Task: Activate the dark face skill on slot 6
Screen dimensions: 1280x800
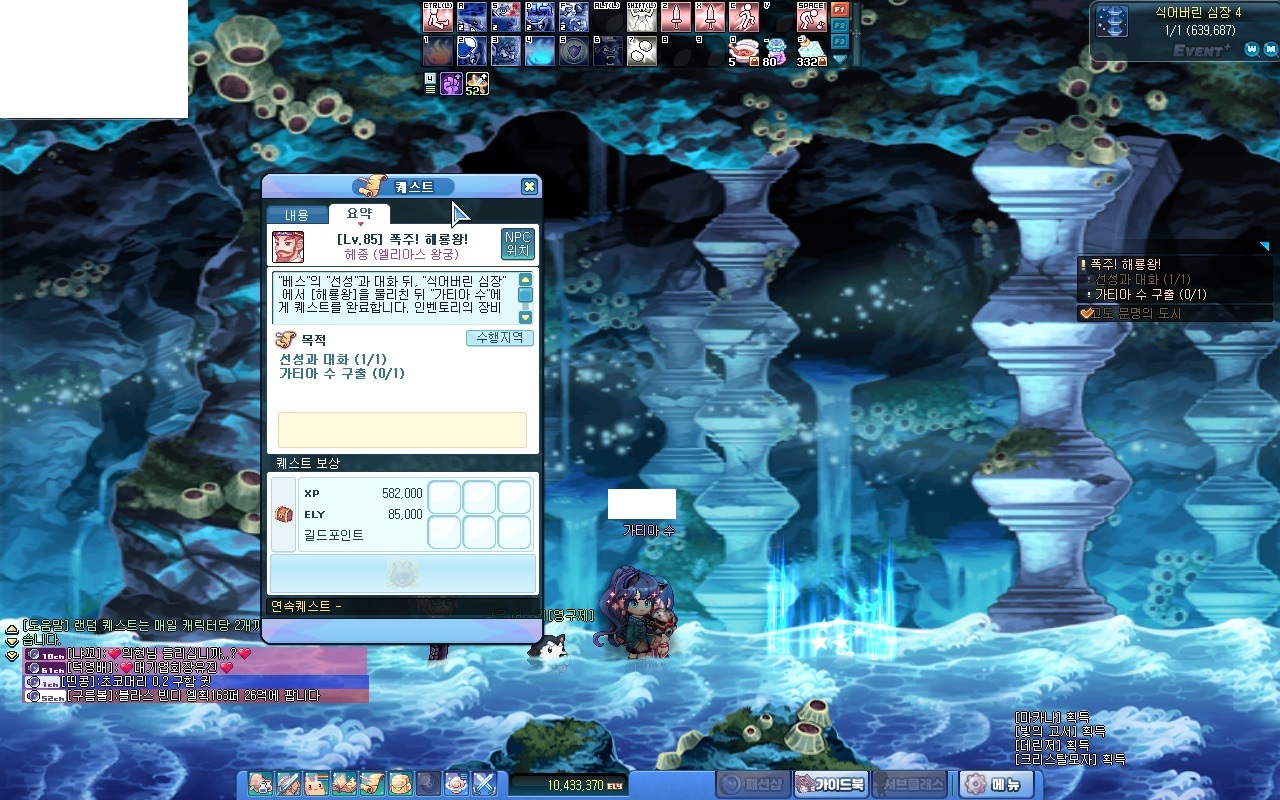Action: click(x=608, y=51)
